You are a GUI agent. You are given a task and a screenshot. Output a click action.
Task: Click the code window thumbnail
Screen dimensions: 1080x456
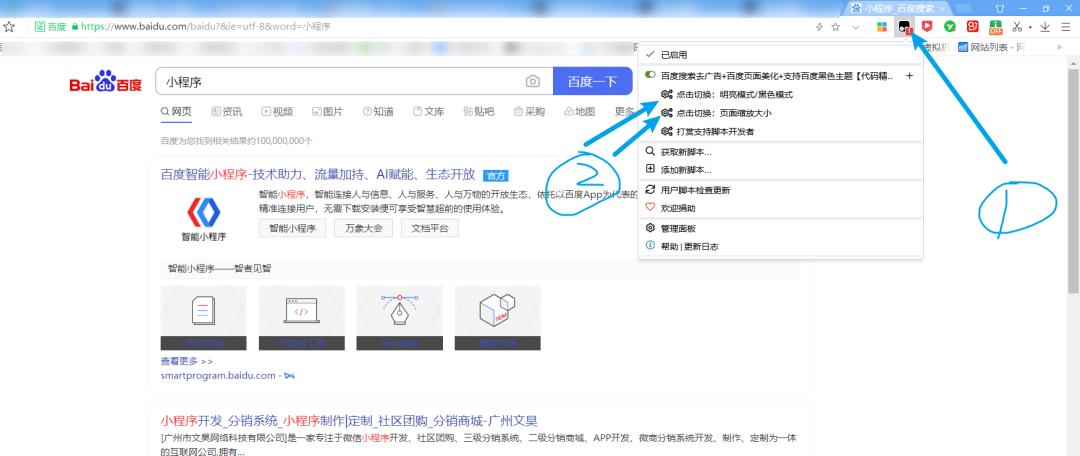point(302,318)
